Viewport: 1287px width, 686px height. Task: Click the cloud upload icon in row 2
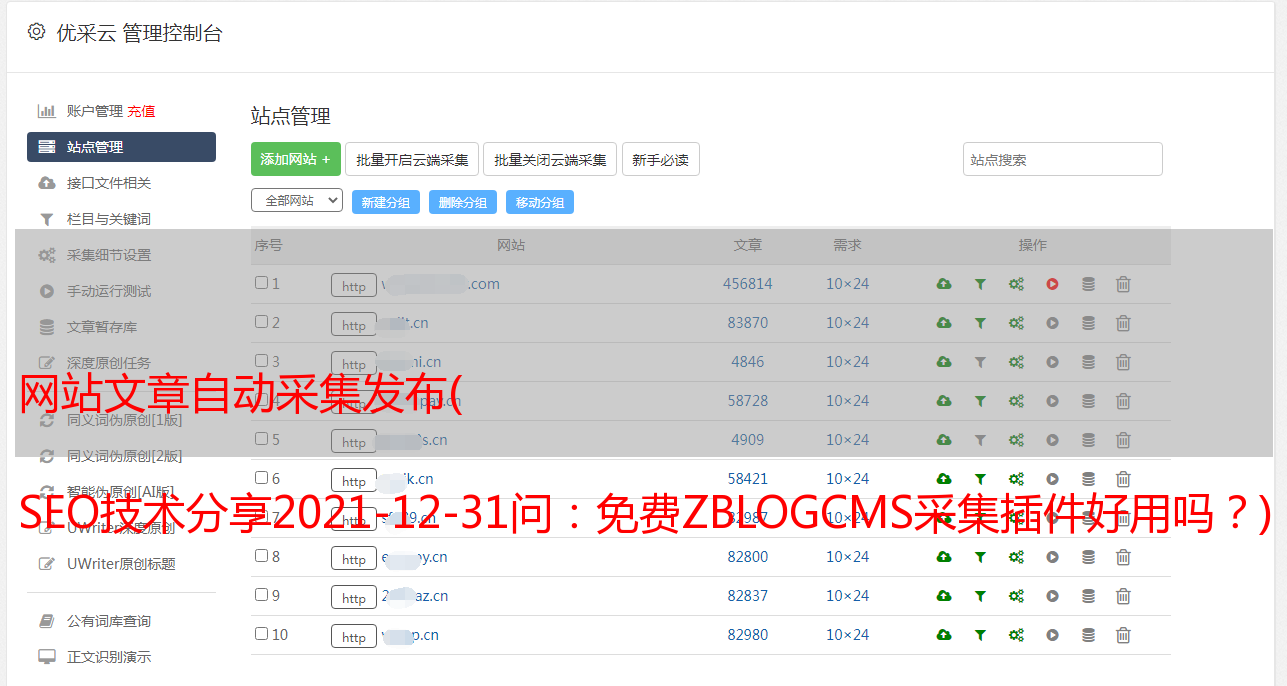click(944, 323)
